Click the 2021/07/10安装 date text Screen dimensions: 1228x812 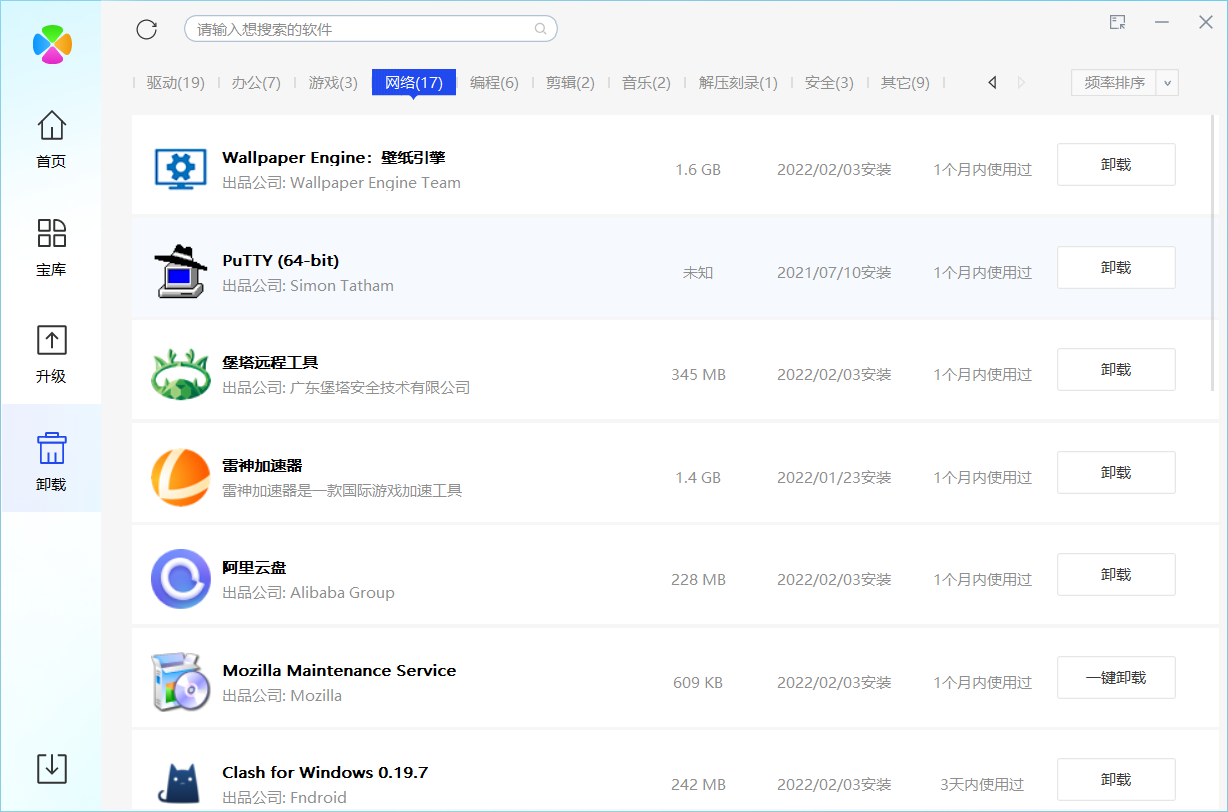(834, 272)
